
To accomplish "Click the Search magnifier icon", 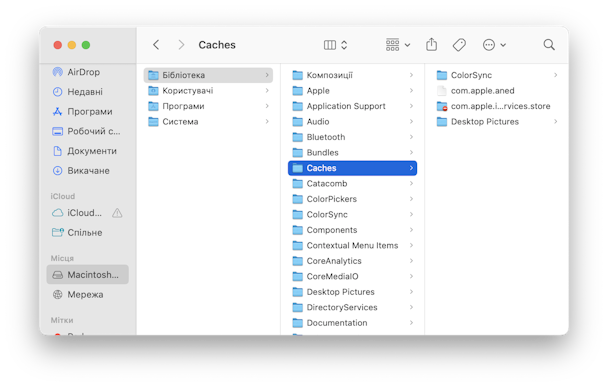I will coord(549,45).
